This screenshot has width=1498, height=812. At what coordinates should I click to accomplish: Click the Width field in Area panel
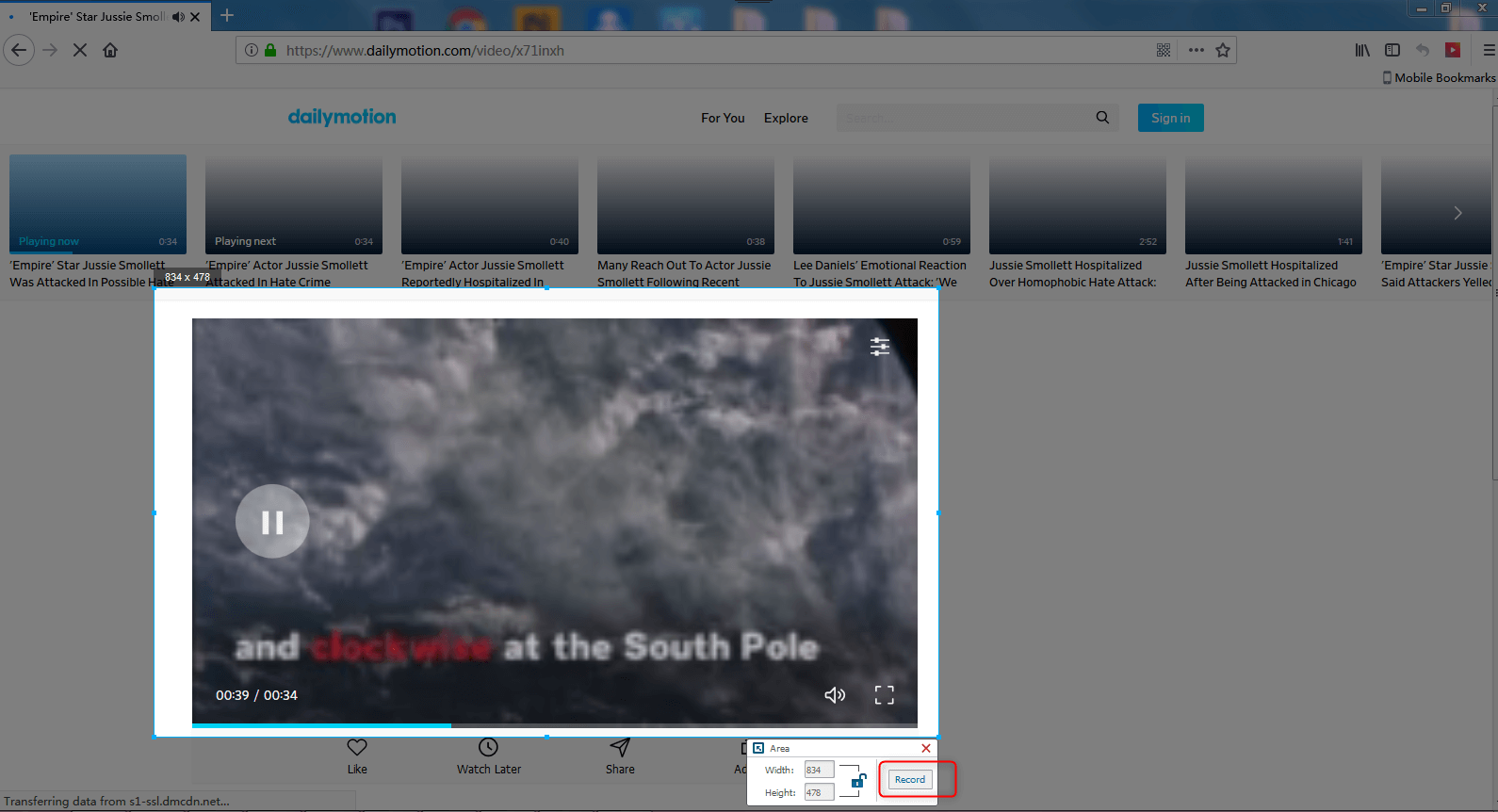pos(818,770)
